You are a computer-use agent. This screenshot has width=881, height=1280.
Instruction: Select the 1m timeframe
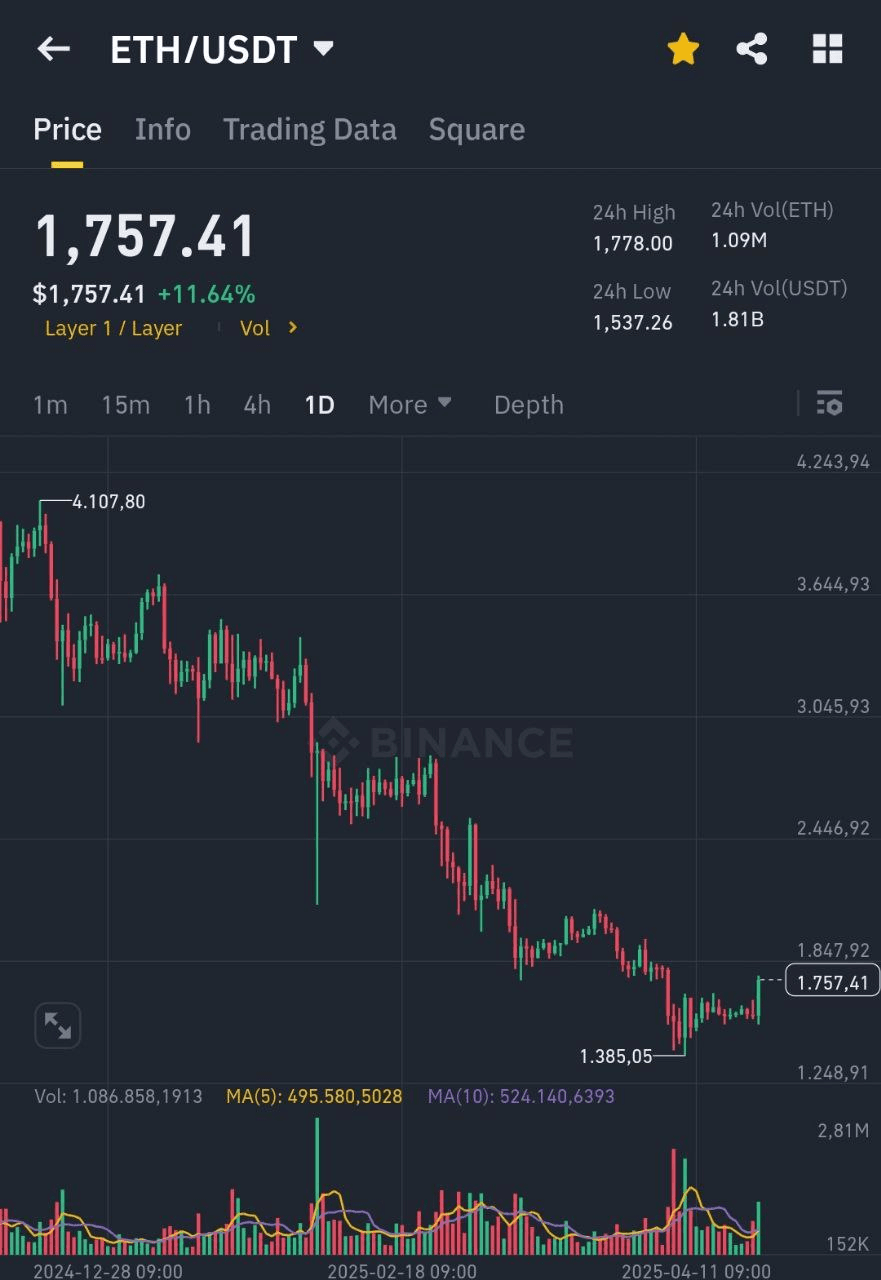point(50,405)
